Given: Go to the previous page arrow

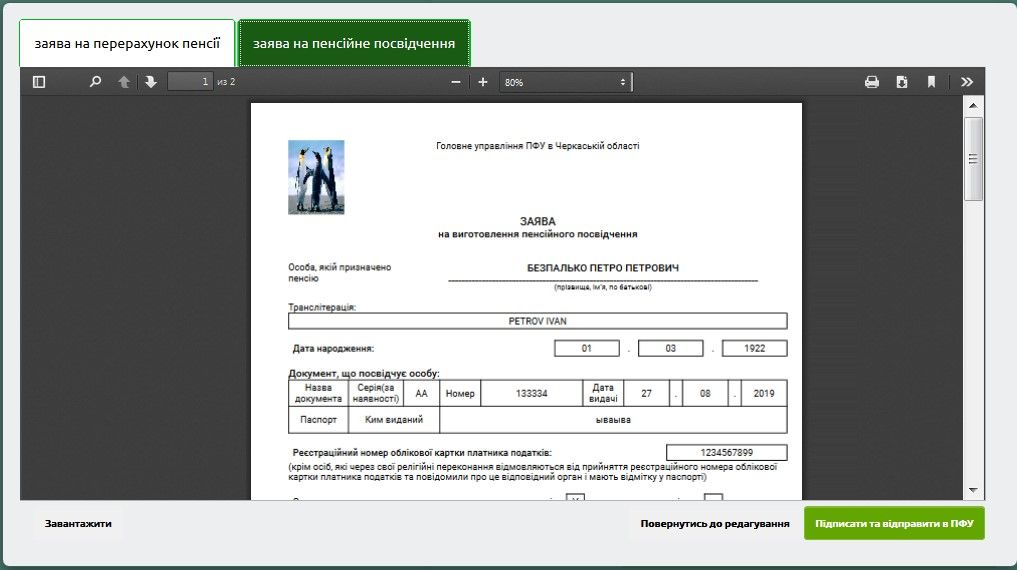Looking at the screenshot, I should (x=124, y=82).
